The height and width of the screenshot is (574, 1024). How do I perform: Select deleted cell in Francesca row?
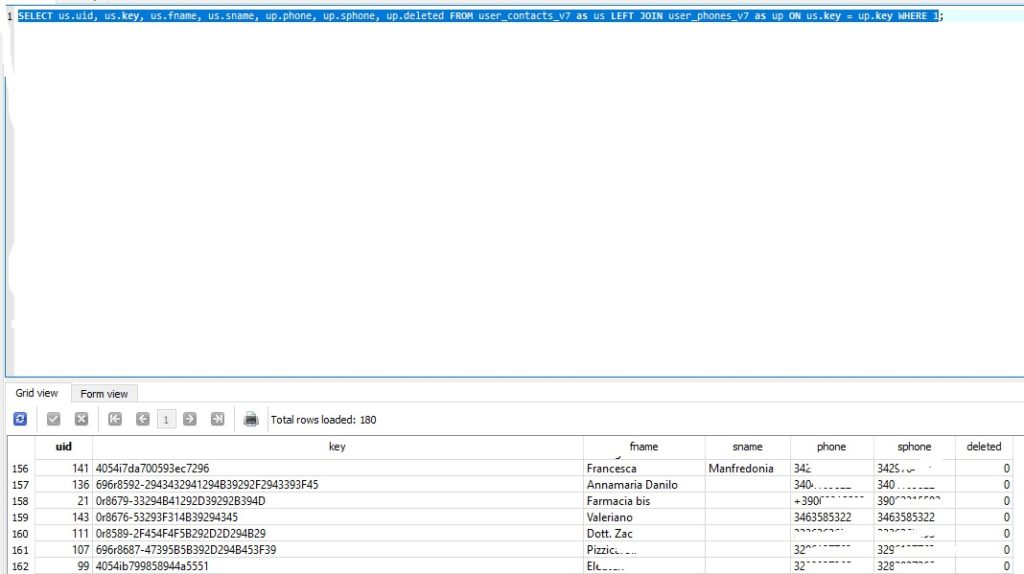coord(984,468)
